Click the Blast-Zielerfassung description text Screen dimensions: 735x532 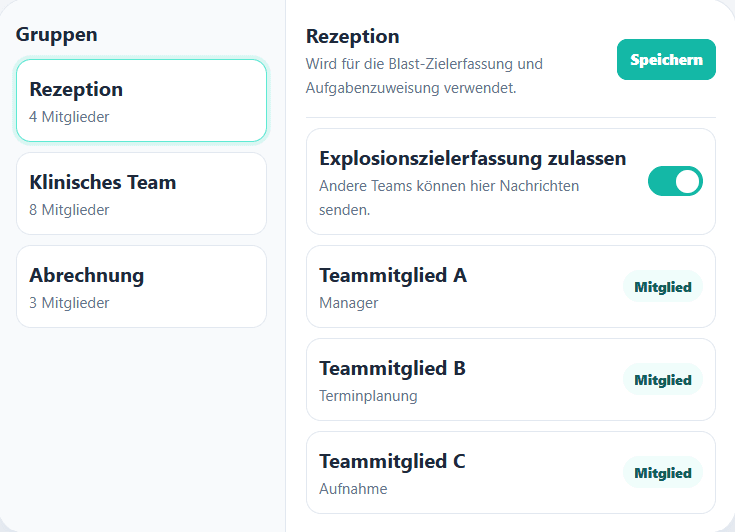[x=424, y=76]
